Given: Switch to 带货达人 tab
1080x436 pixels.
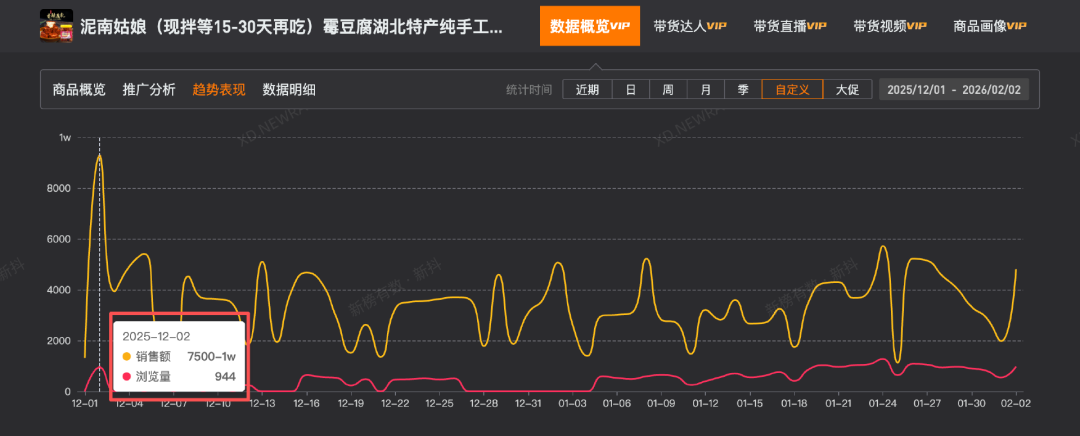Looking at the screenshot, I should click(x=689, y=25).
